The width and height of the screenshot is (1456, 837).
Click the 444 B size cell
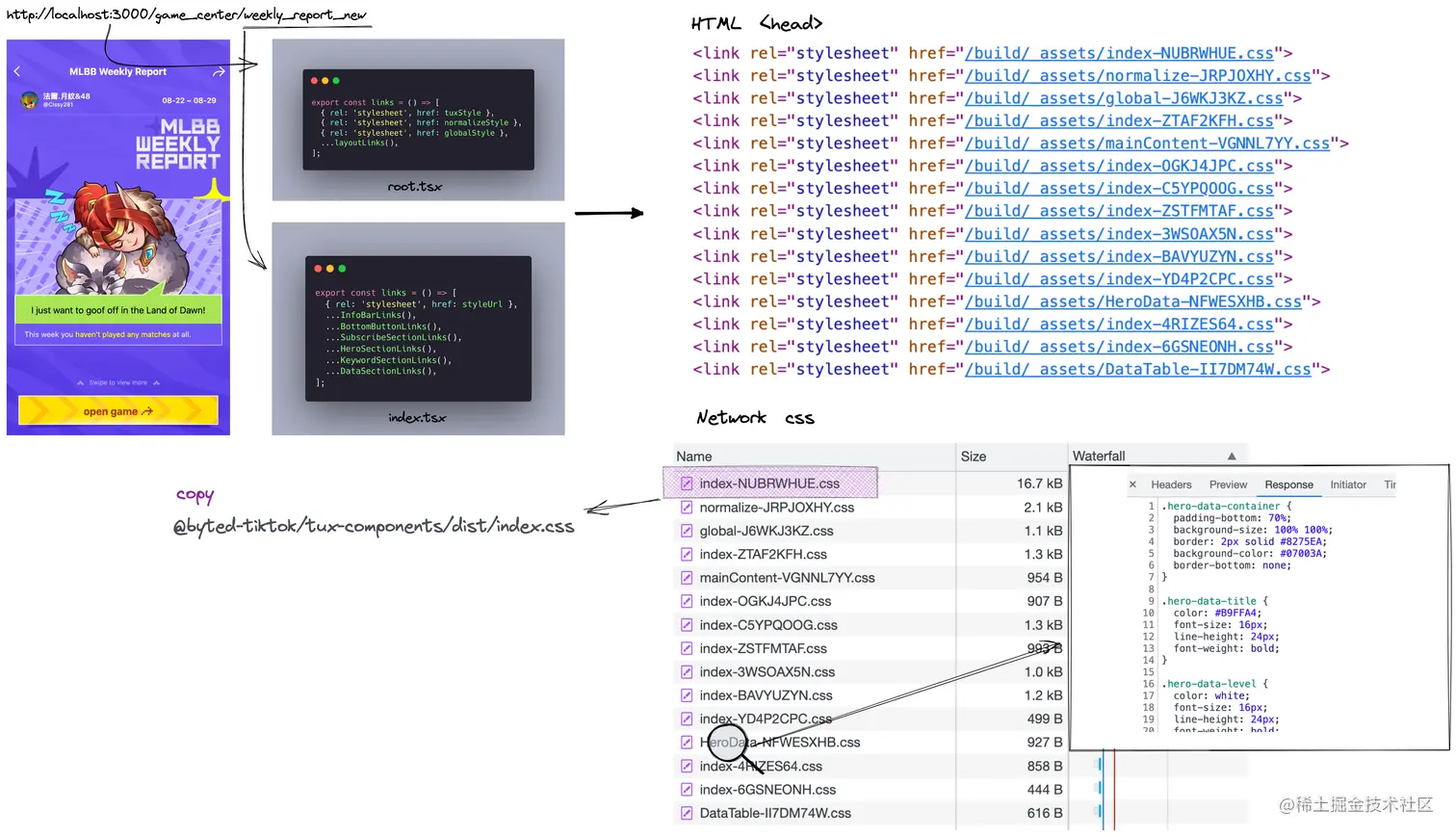pos(1045,790)
